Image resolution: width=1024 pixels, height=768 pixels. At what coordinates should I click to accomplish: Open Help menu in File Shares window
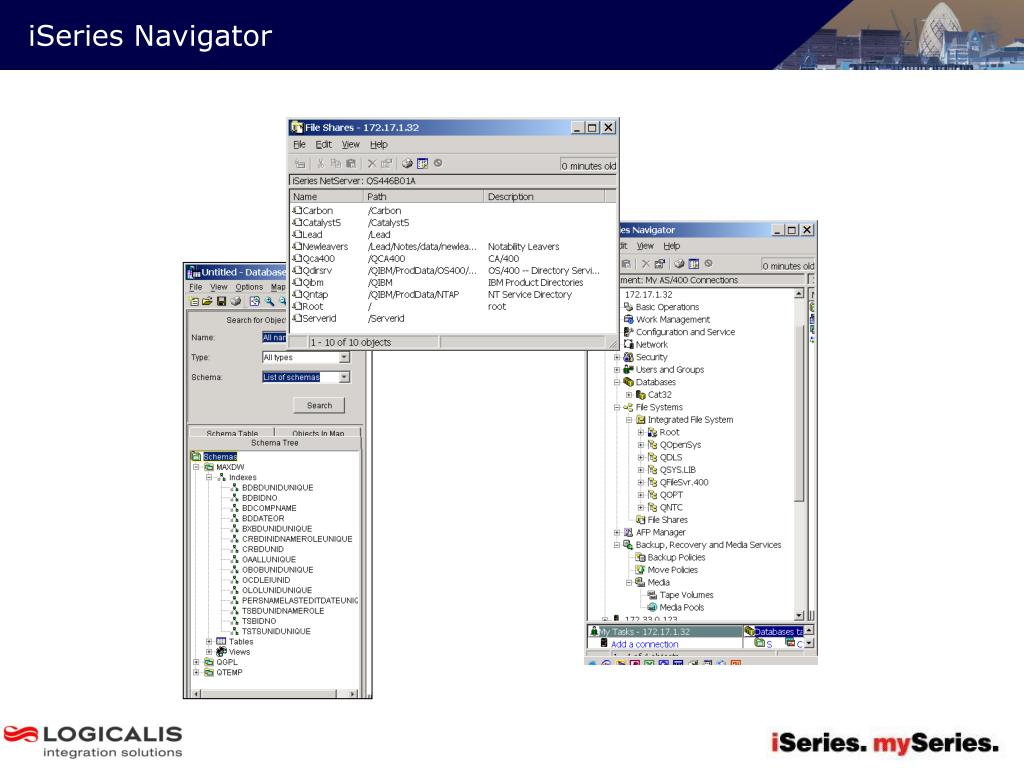(x=379, y=144)
